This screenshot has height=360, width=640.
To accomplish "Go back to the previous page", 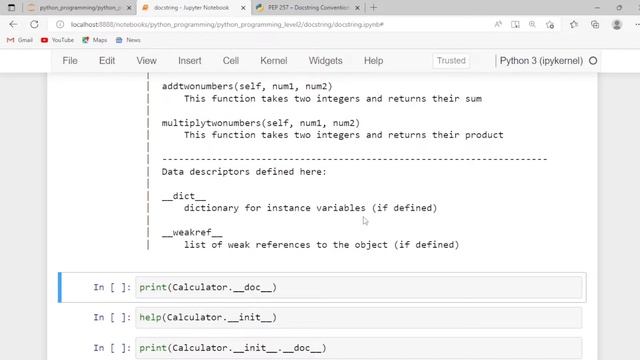I will point(13,24).
